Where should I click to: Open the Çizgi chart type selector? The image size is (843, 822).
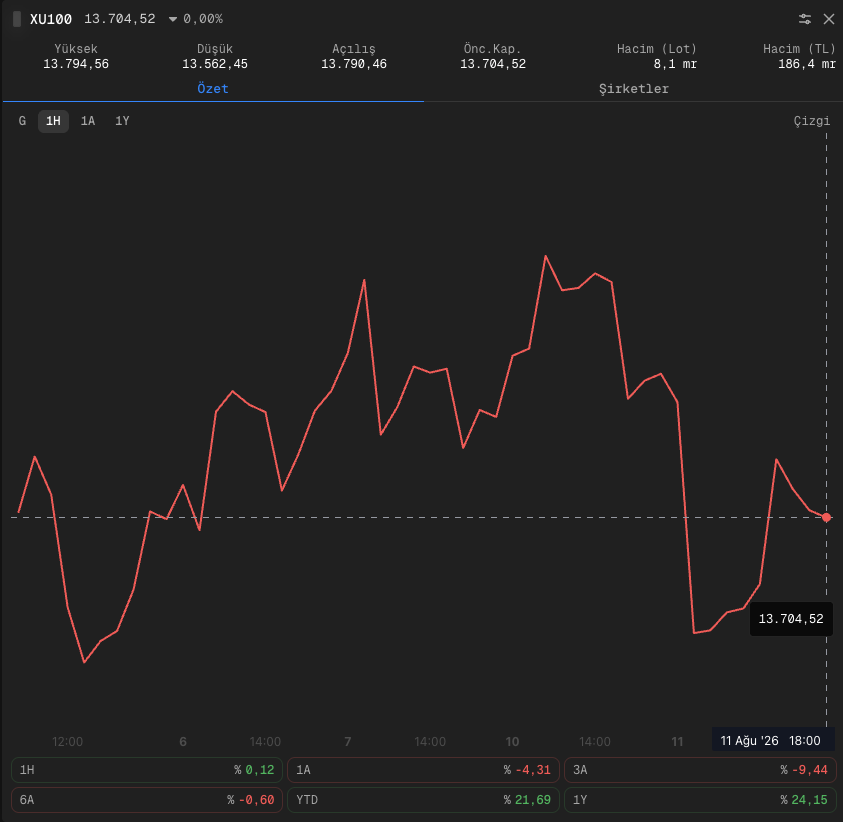811,121
